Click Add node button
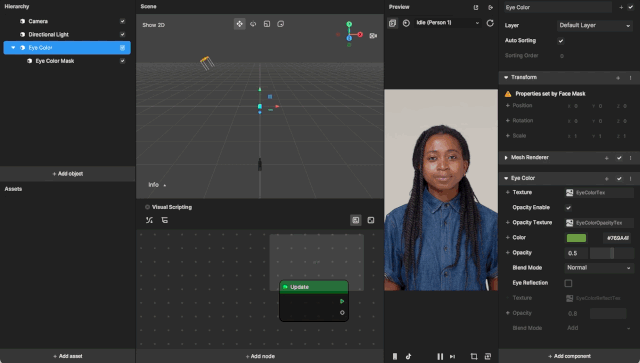 coord(260,356)
